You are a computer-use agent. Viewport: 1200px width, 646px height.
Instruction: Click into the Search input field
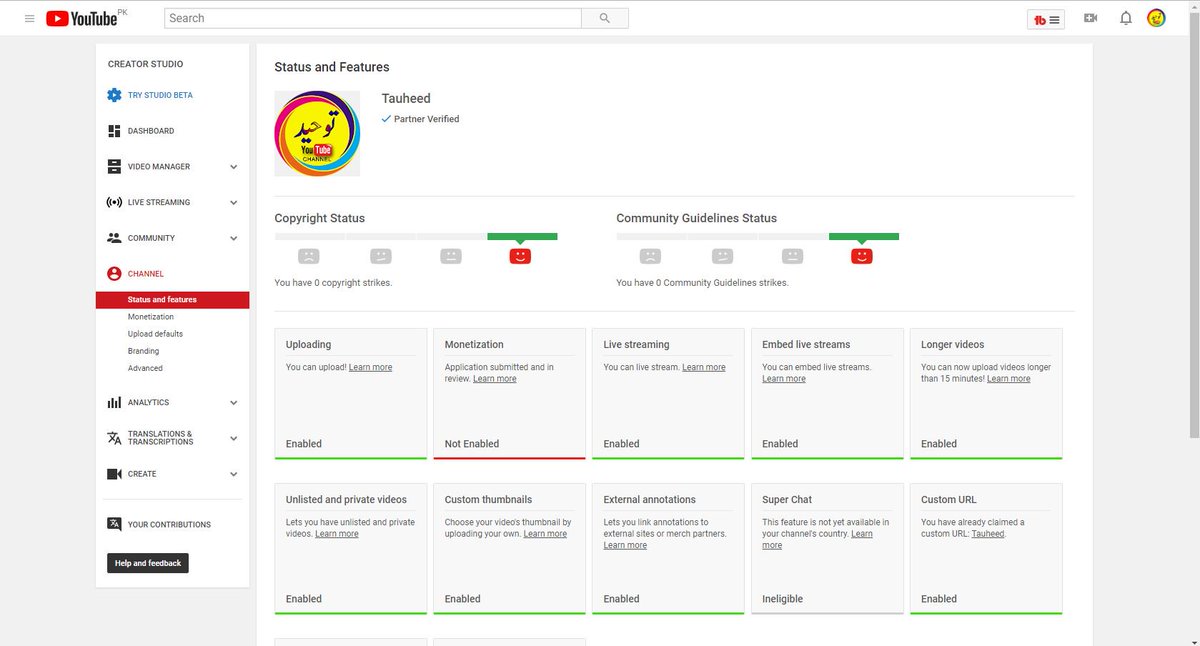(x=373, y=18)
